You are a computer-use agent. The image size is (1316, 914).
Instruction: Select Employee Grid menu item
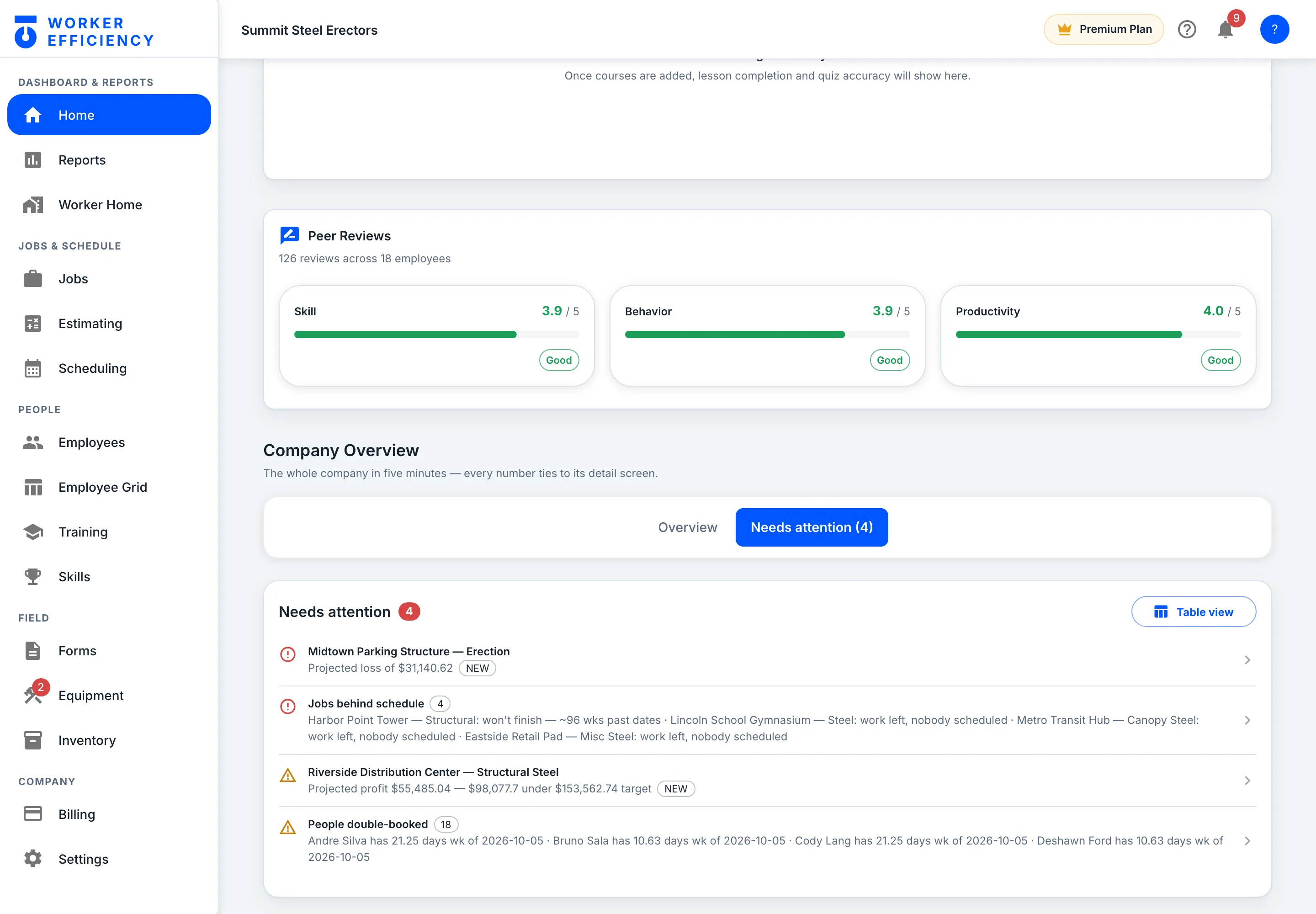coord(109,487)
